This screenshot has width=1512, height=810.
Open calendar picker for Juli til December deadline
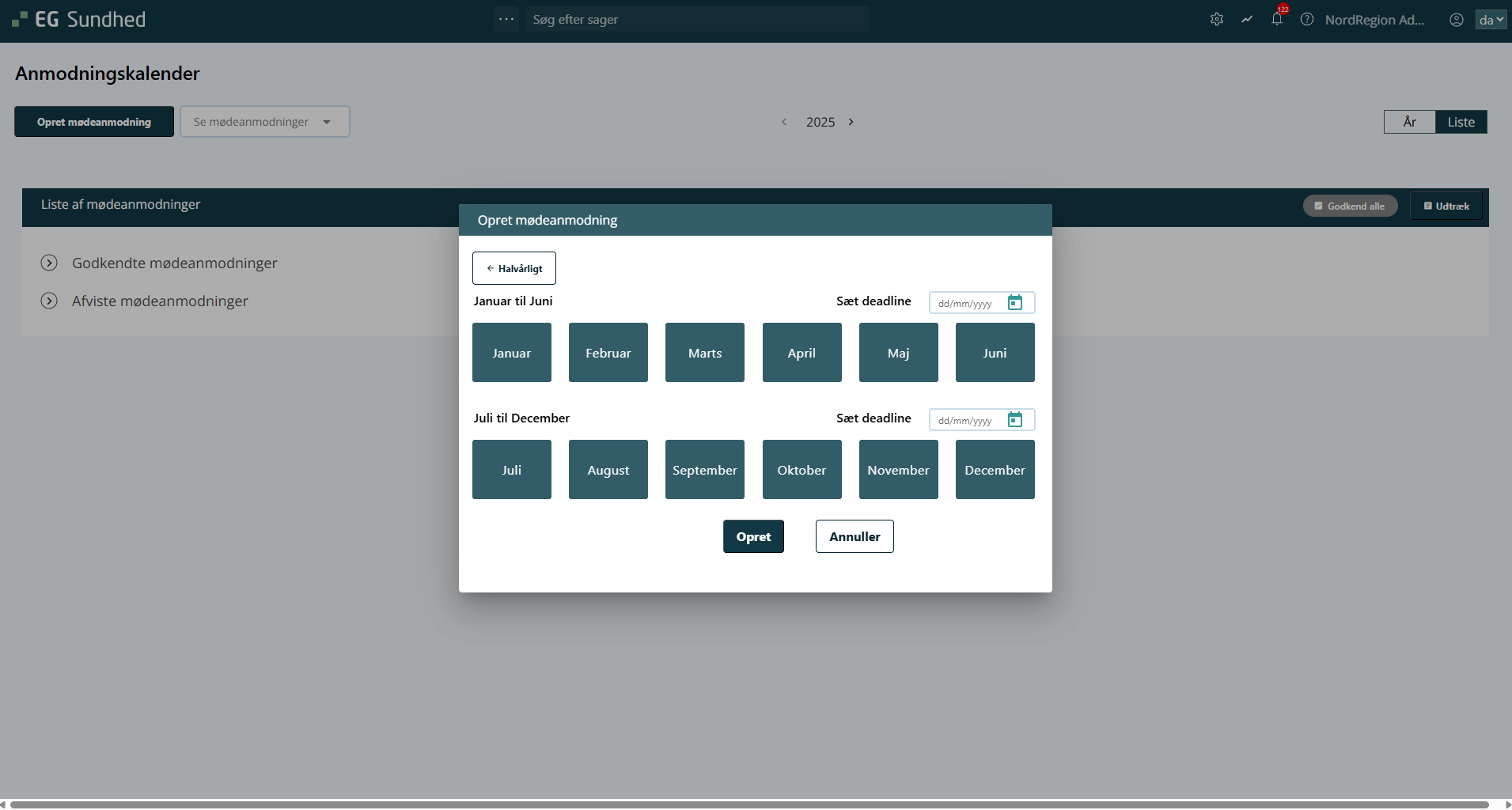pos(1015,420)
